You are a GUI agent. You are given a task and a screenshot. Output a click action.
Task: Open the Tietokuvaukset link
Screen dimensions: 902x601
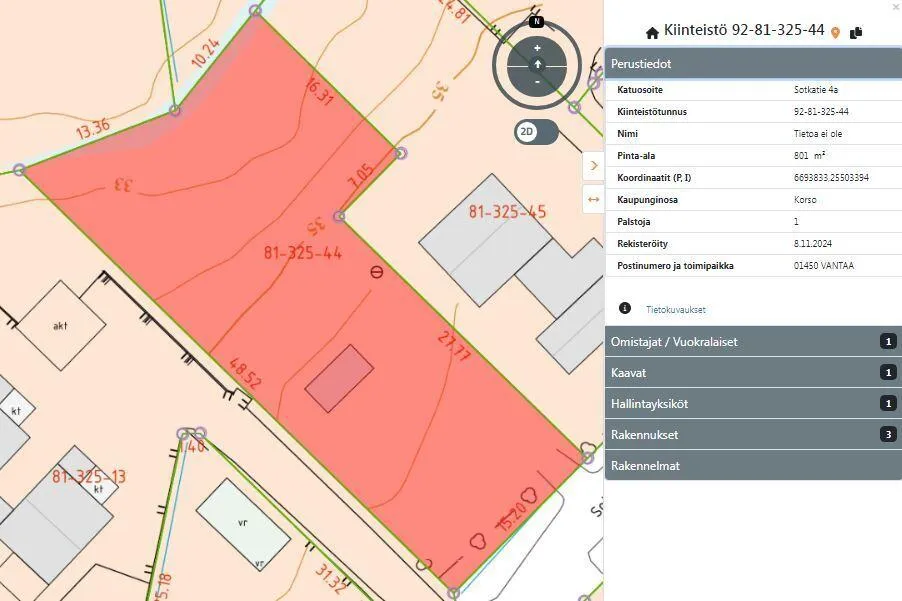[675, 309]
